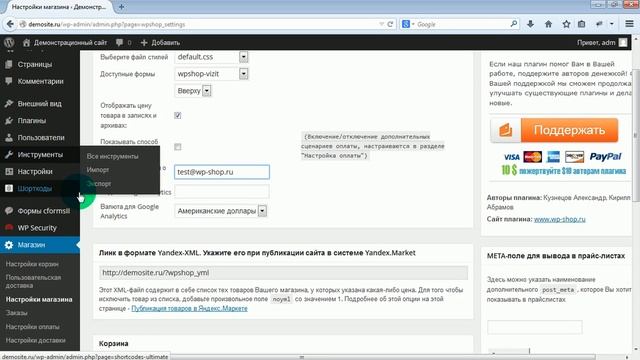Toggle Показывать способ checkbox
Viewport: 640px width, 360px height.
tap(178, 147)
